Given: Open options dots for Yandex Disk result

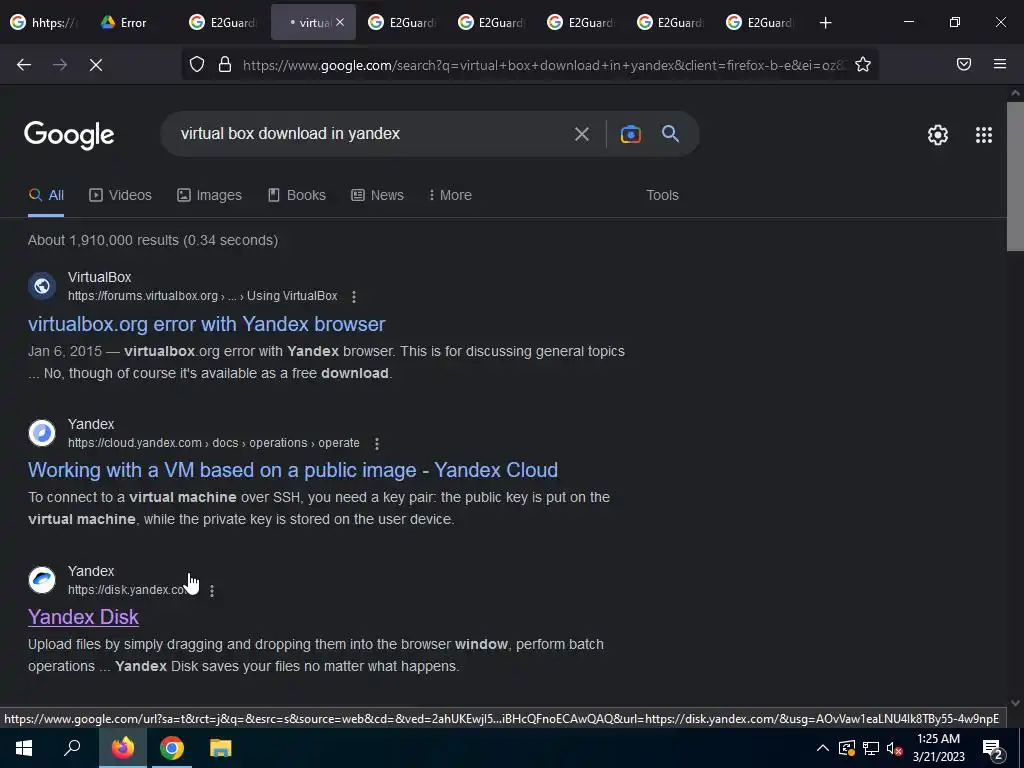Looking at the screenshot, I should point(212,590).
